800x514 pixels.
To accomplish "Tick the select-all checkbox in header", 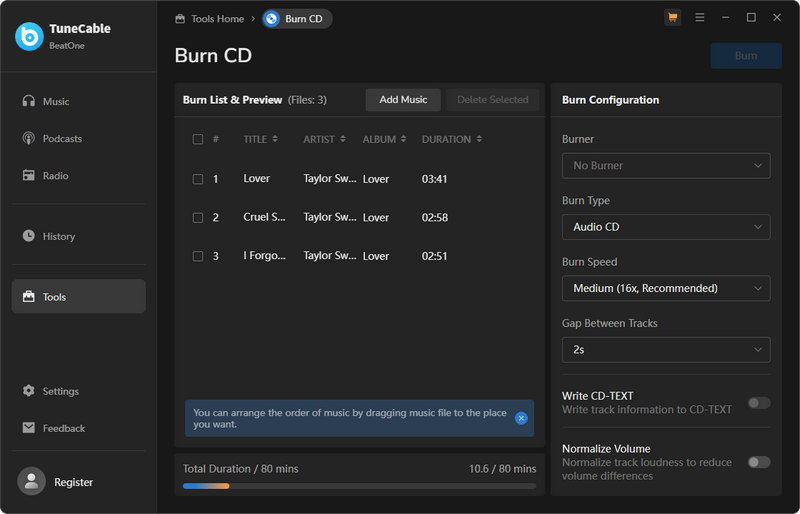I will pyautogui.click(x=197, y=139).
